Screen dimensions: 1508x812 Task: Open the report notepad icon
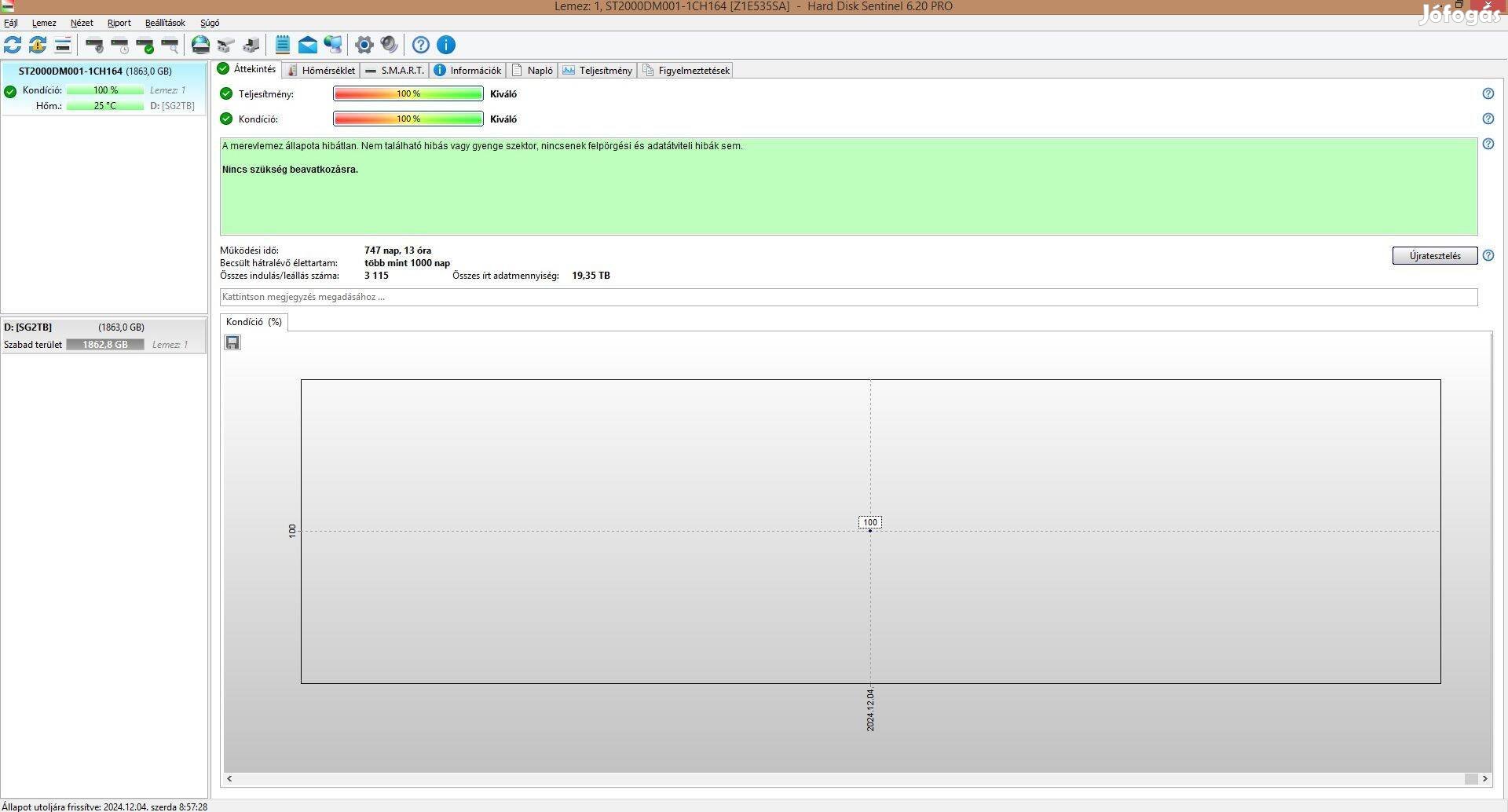point(283,45)
